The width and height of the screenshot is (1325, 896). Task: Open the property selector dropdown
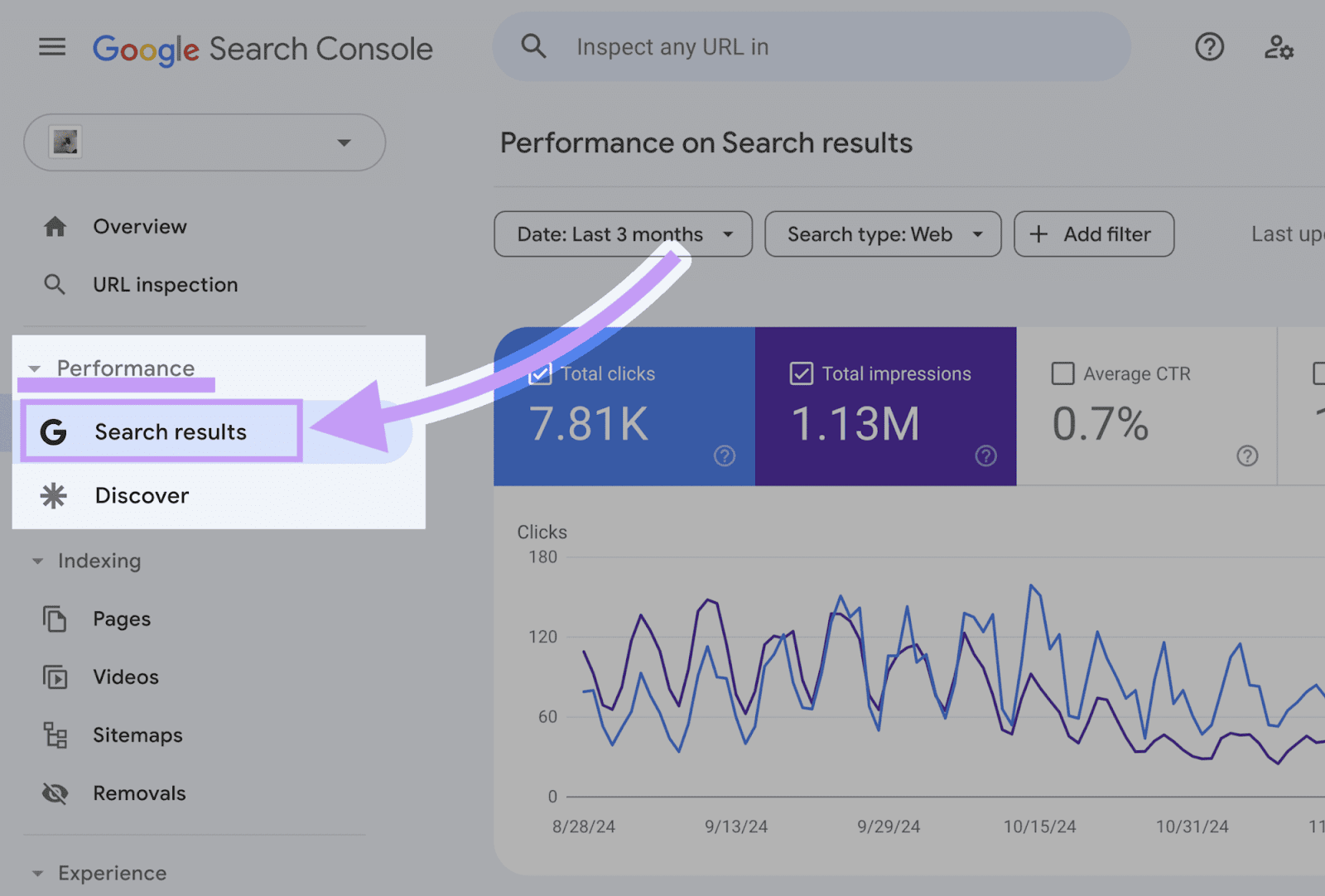click(344, 142)
